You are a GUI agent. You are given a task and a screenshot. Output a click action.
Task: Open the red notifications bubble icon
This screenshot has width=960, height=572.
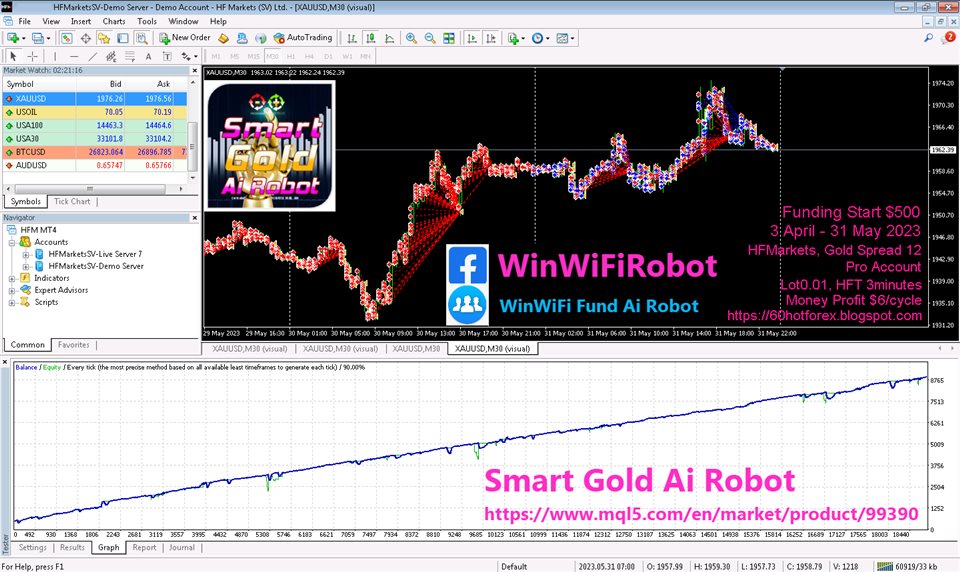949,38
